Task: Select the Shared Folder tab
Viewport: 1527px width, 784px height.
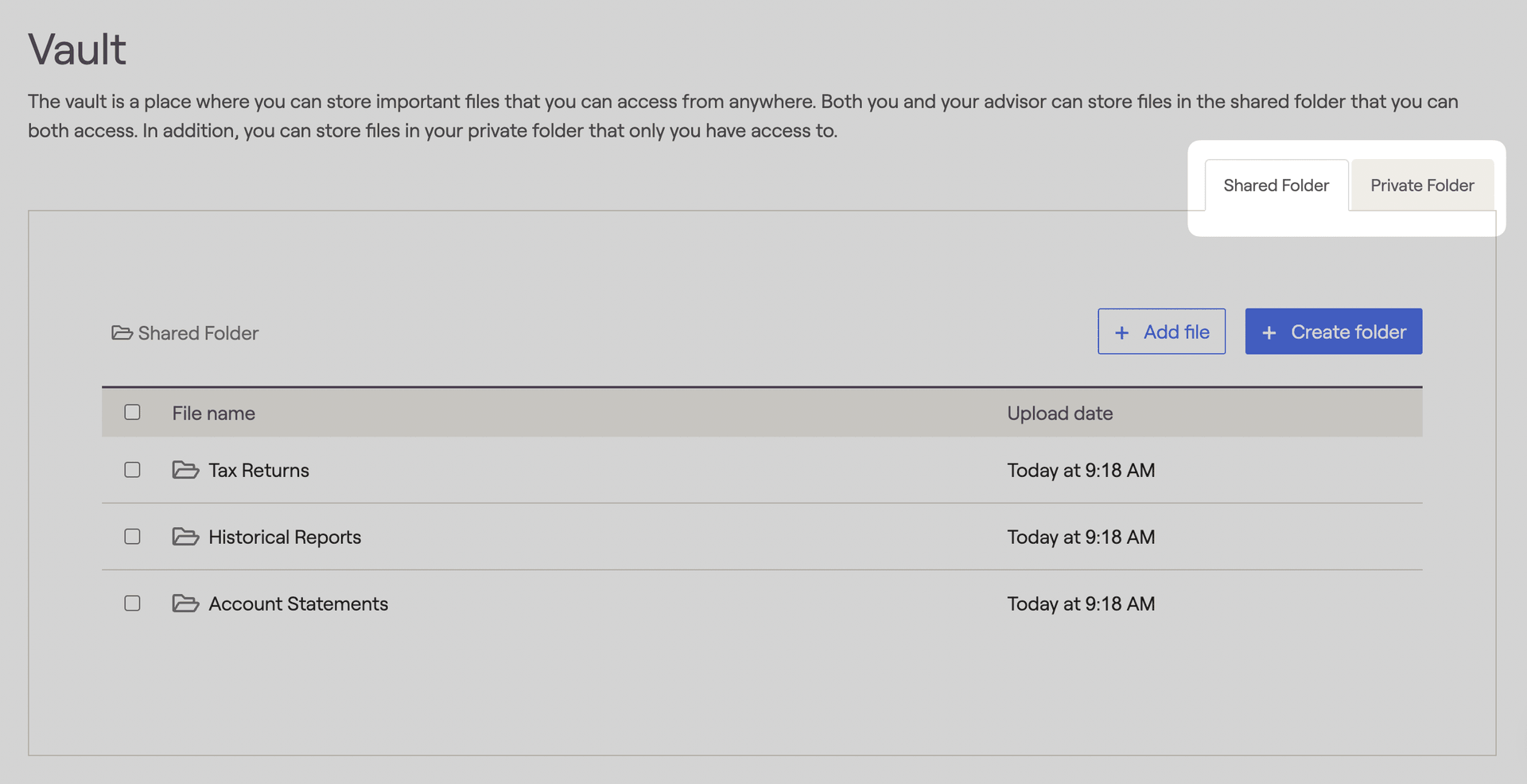Action: (1276, 185)
